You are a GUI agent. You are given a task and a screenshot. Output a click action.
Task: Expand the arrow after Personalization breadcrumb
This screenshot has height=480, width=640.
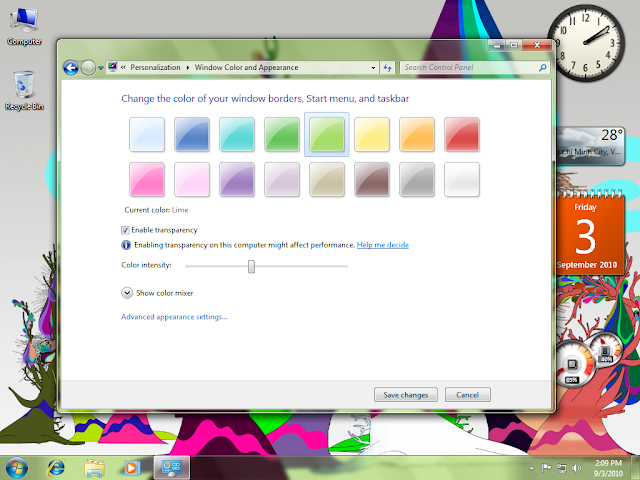point(188,68)
